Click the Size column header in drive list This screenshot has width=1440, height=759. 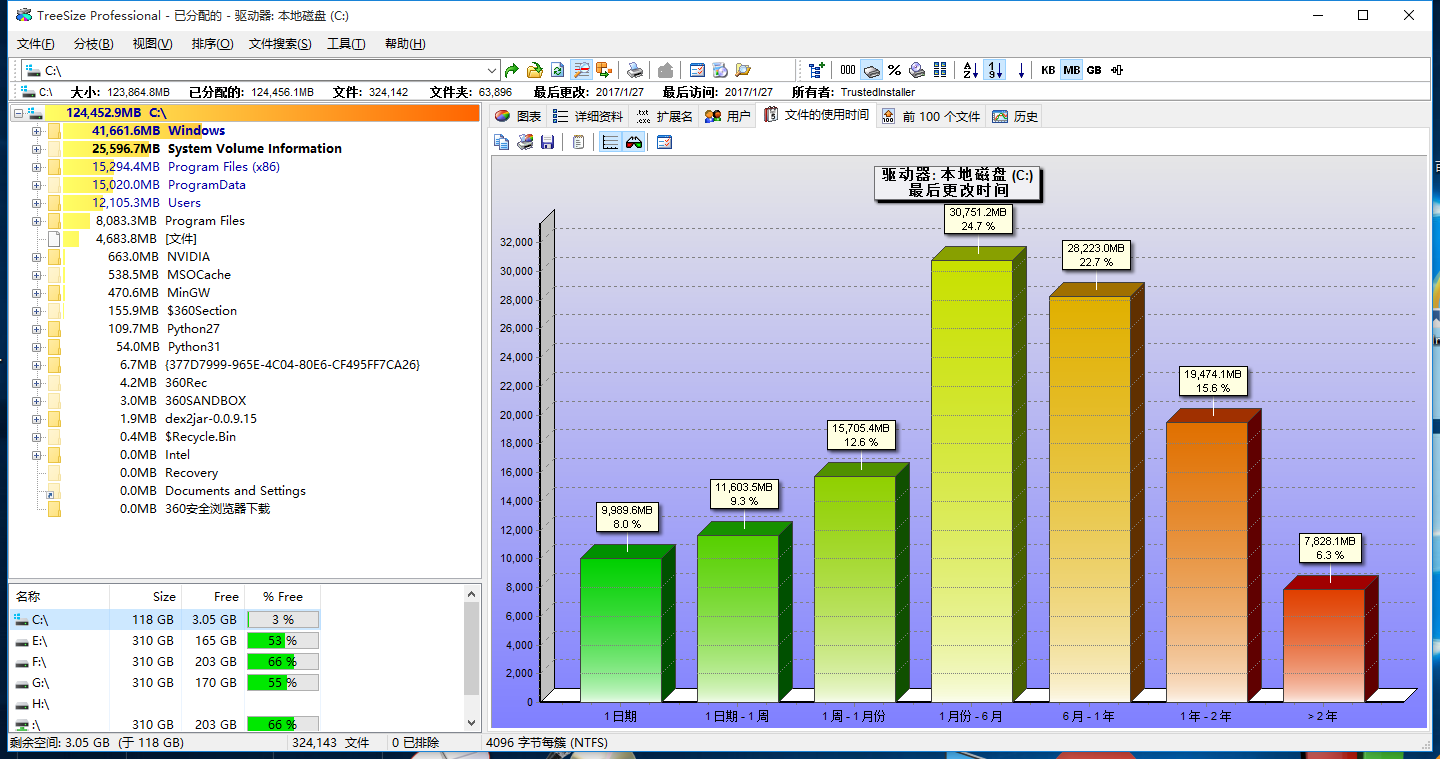(x=145, y=597)
